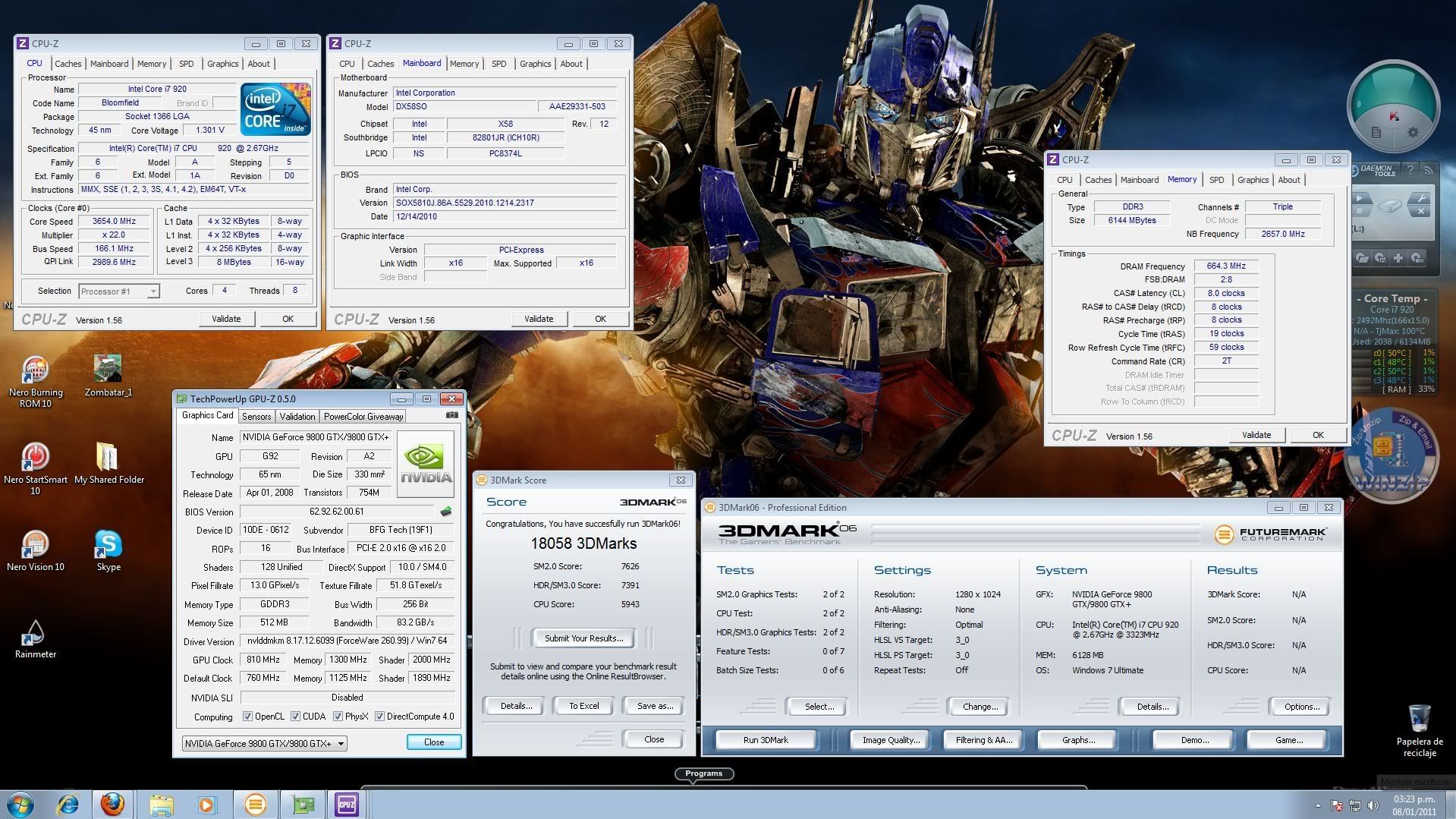1456x819 pixels.
Task: Click the Daemon Tools wrench settings icon
Action: coord(1420,199)
